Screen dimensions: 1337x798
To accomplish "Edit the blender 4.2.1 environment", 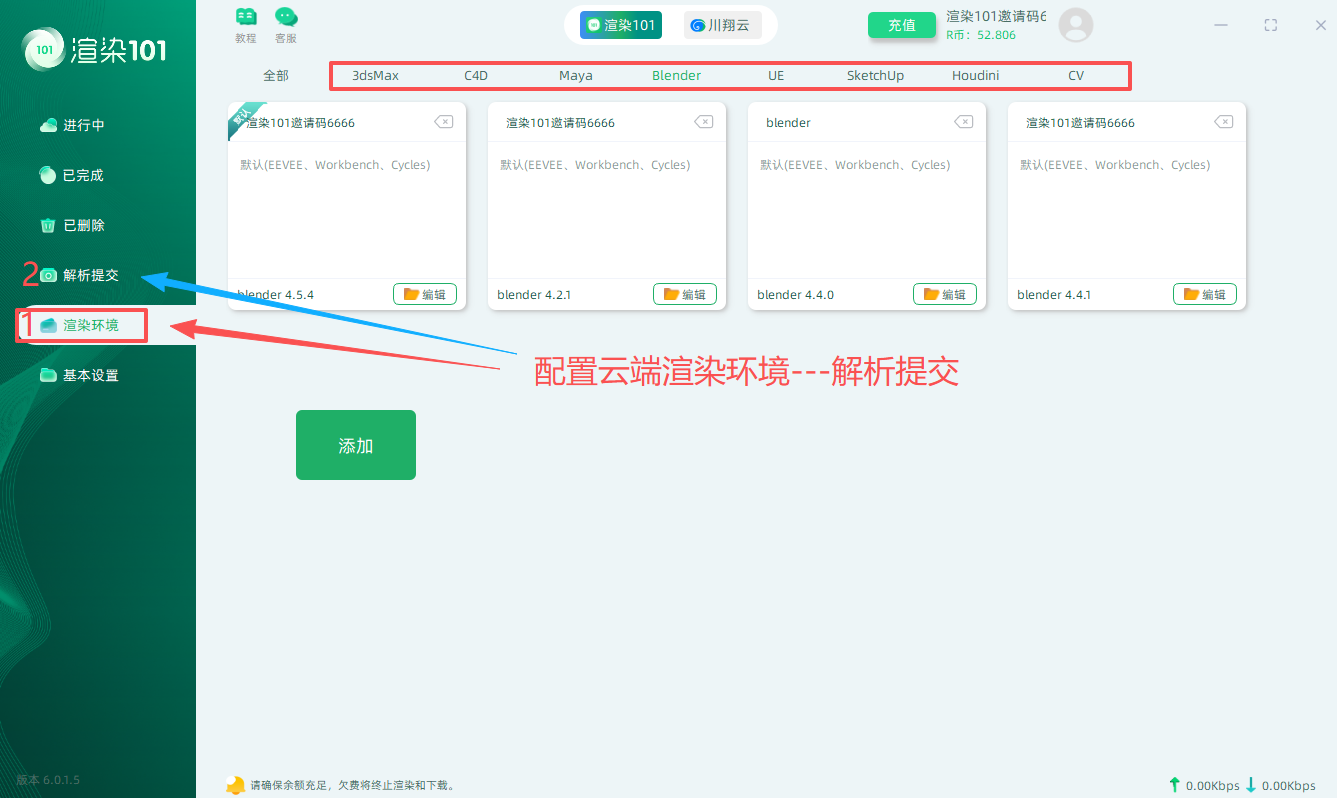I will click(x=685, y=294).
